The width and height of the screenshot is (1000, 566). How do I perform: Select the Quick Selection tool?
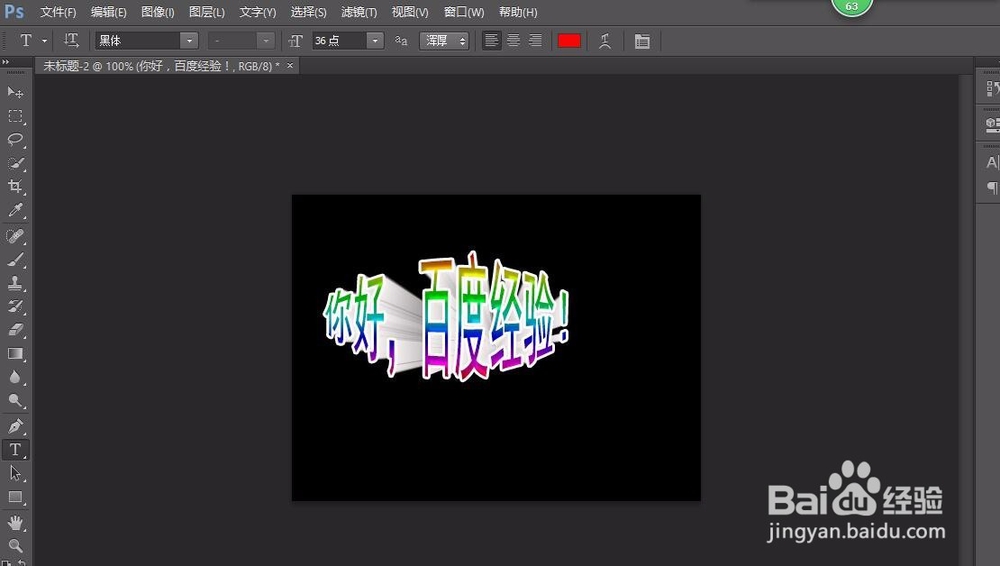(x=15, y=163)
